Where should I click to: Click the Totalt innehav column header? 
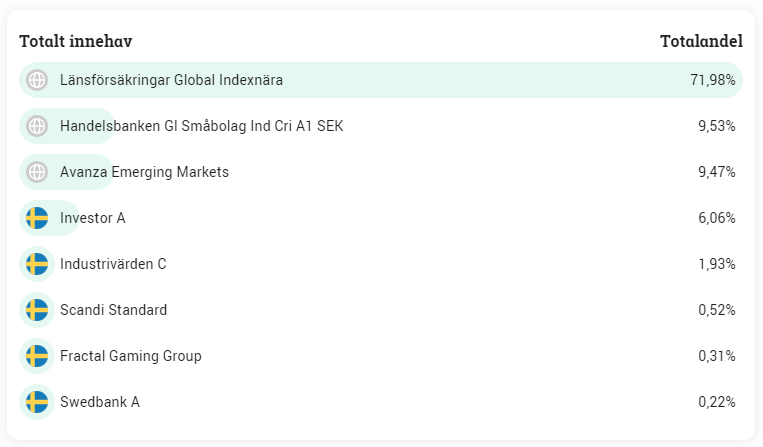tap(76, 41)
